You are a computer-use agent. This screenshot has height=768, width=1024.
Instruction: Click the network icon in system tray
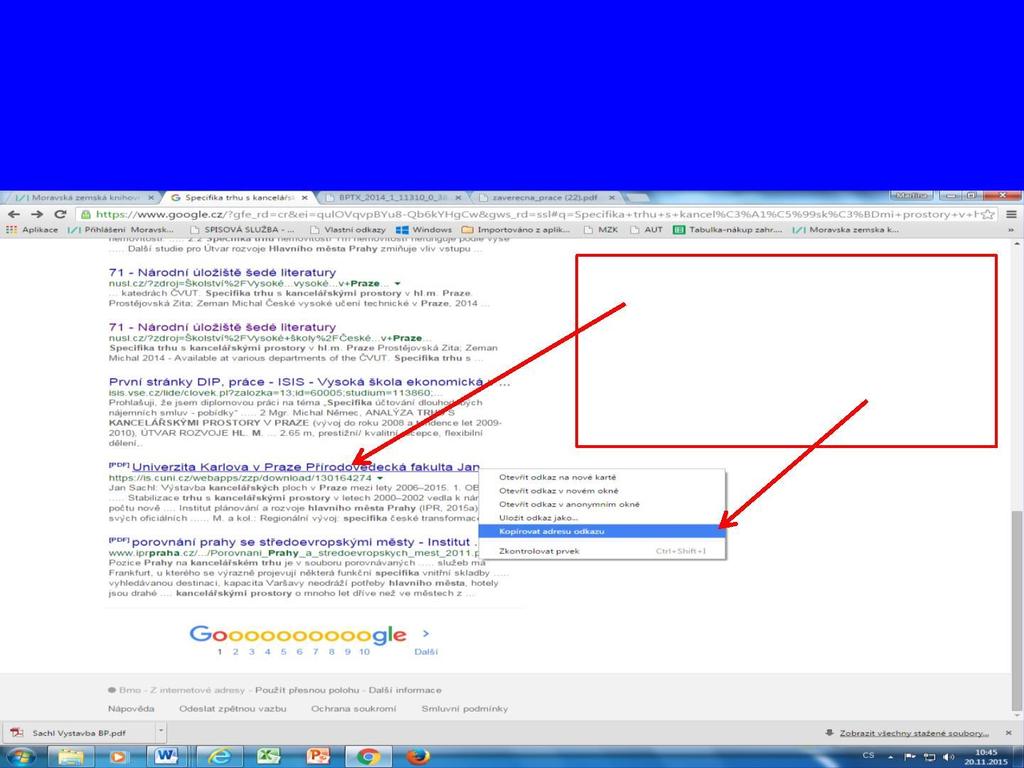(929, 757)
